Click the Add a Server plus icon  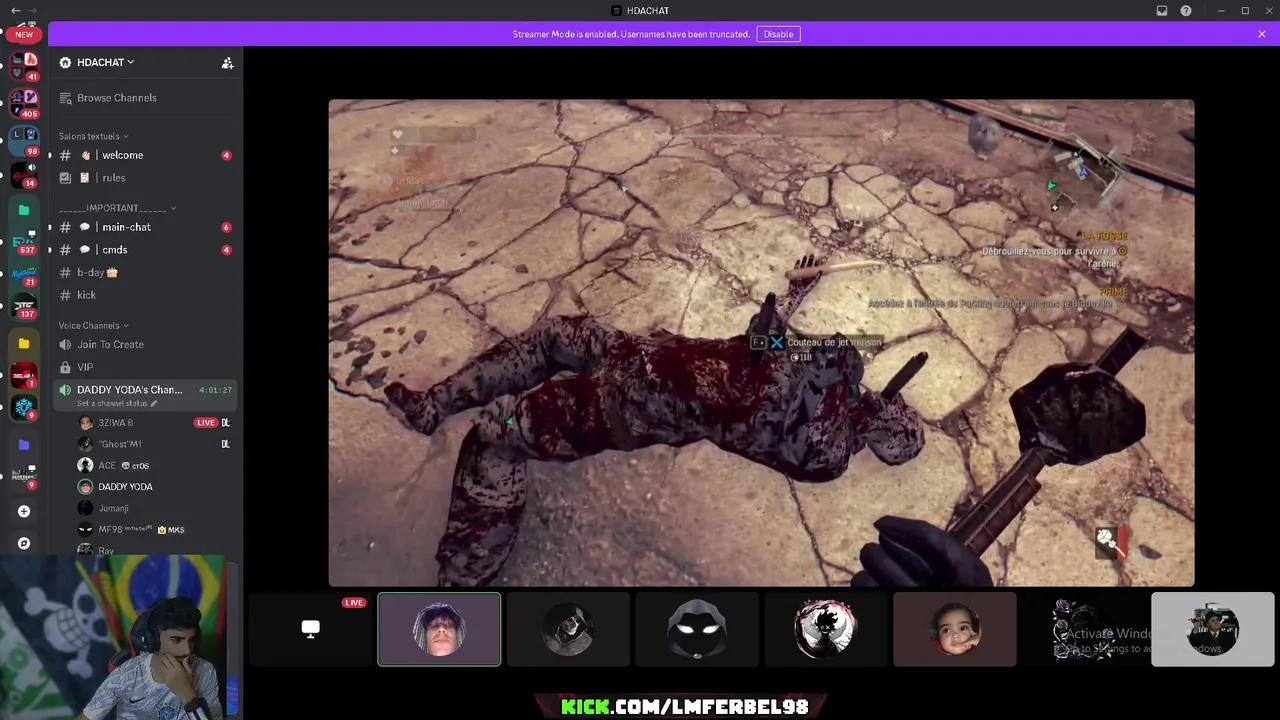tap(24, 511)
